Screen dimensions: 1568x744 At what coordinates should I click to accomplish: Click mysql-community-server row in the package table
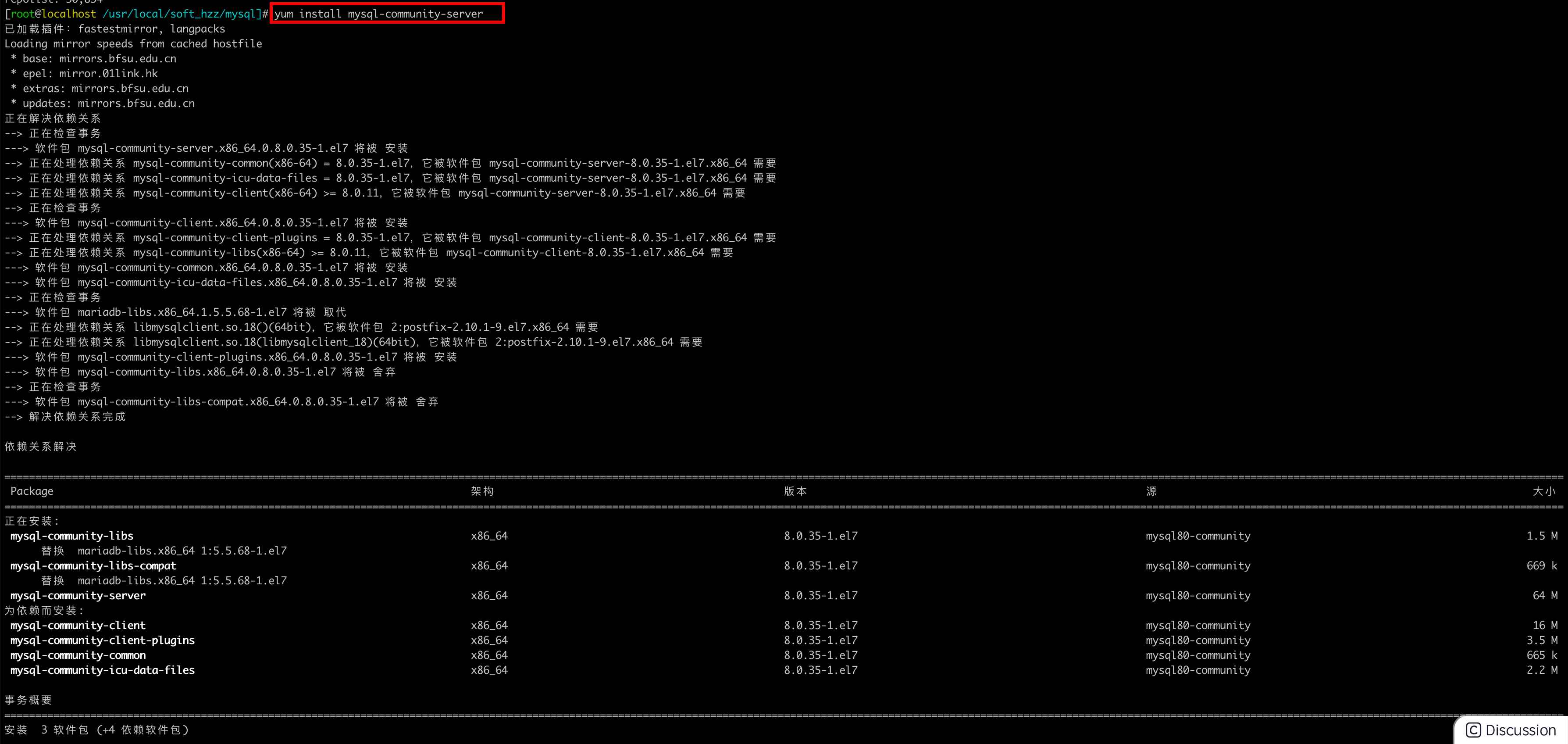(78, 595)
